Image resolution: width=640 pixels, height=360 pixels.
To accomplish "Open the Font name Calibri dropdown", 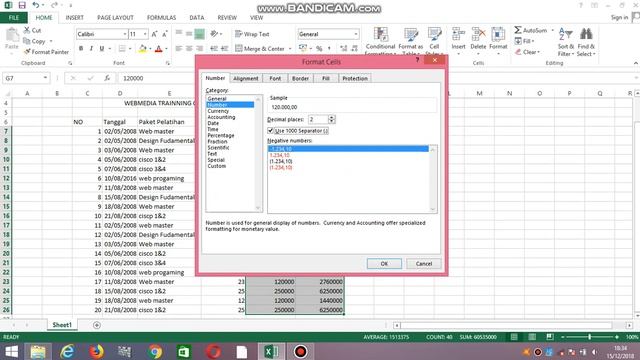I will coord(125,34).
